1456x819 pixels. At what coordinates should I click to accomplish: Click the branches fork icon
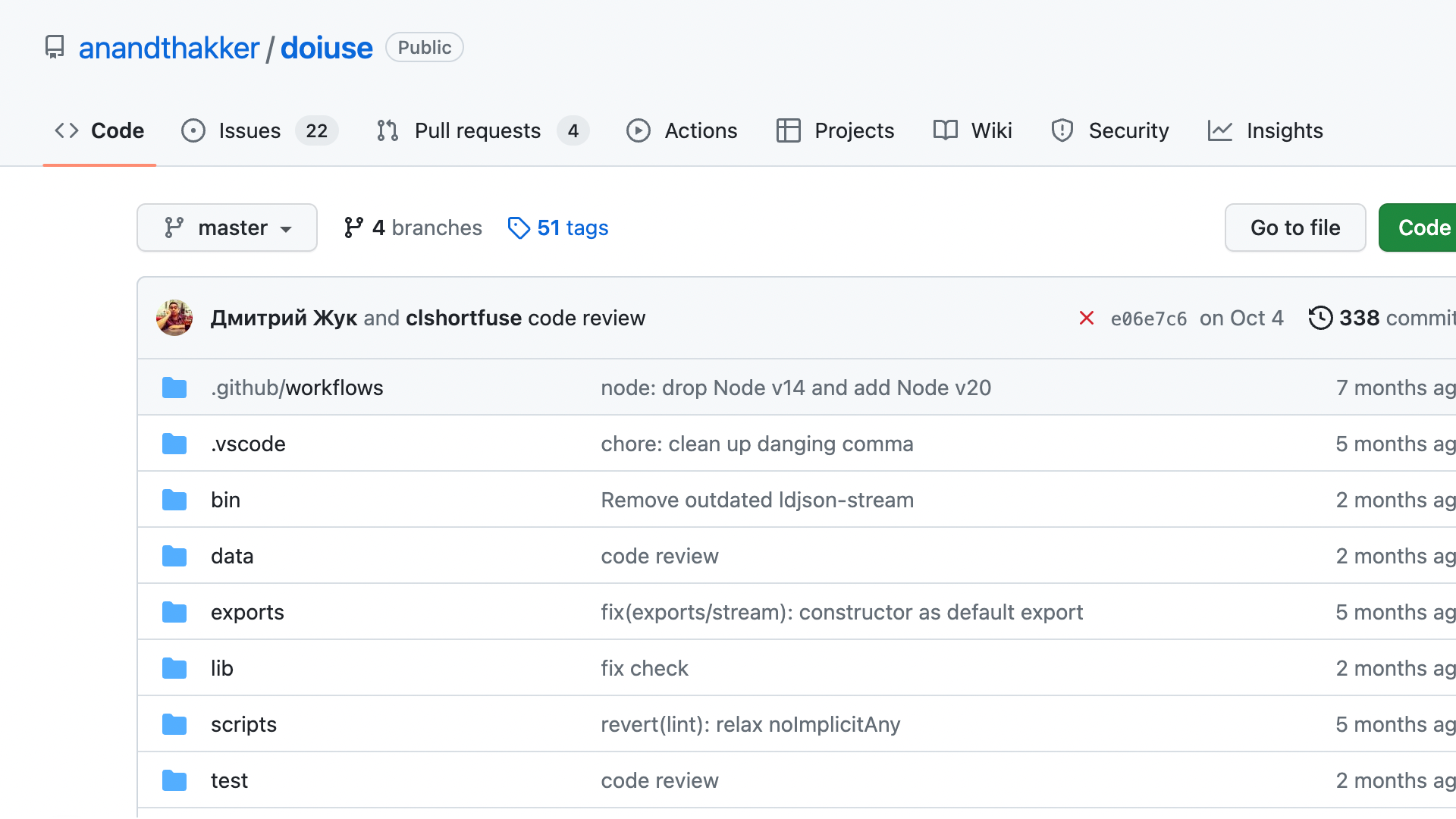[x=353, y=227]
